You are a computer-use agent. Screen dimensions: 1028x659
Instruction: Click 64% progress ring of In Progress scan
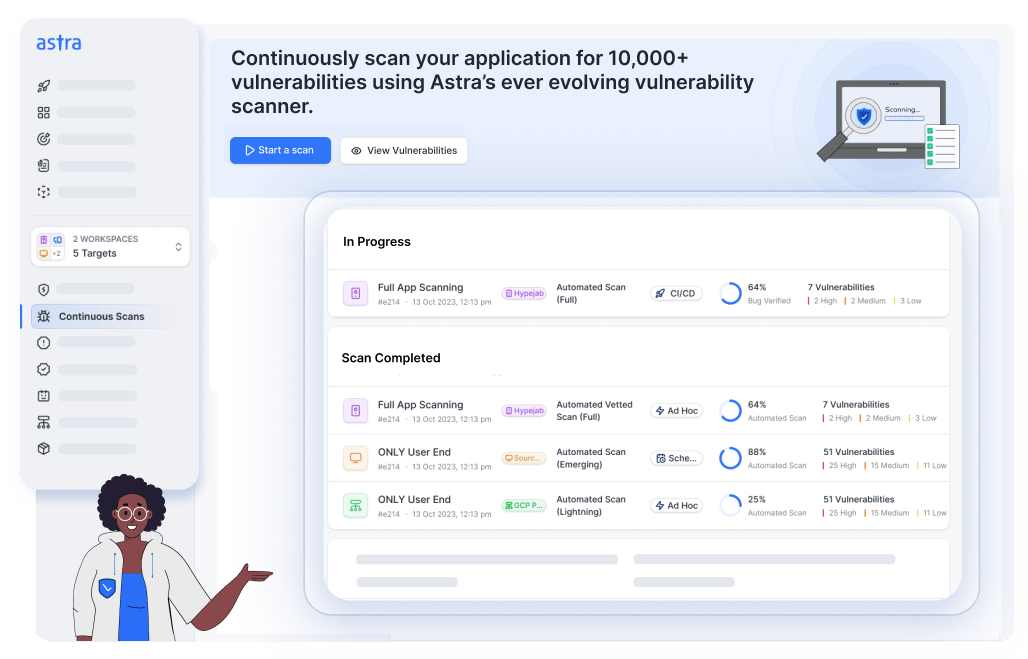[x=730, y=294]
